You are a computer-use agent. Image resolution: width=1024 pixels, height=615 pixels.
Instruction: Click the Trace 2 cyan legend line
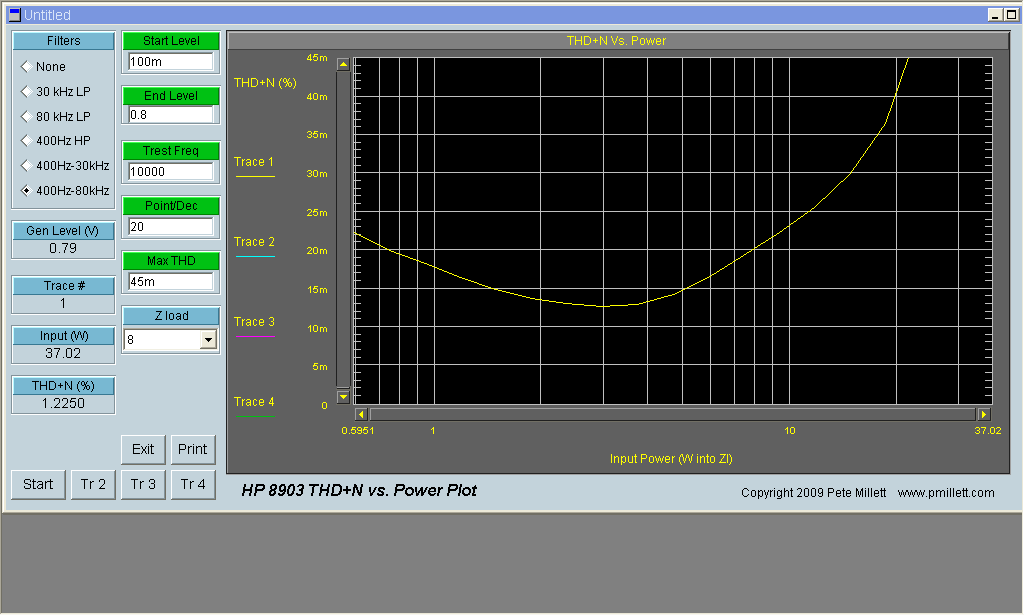pyautogui.click(x=255, y=257)
